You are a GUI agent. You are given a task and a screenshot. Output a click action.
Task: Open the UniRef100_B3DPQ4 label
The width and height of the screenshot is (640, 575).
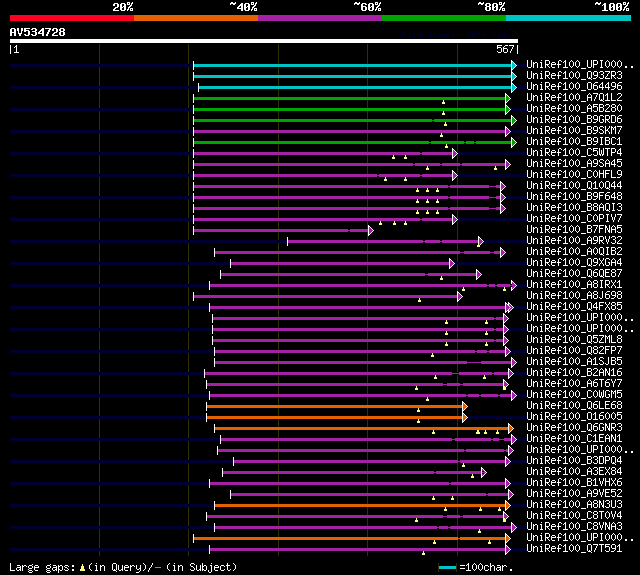point(574,461)
